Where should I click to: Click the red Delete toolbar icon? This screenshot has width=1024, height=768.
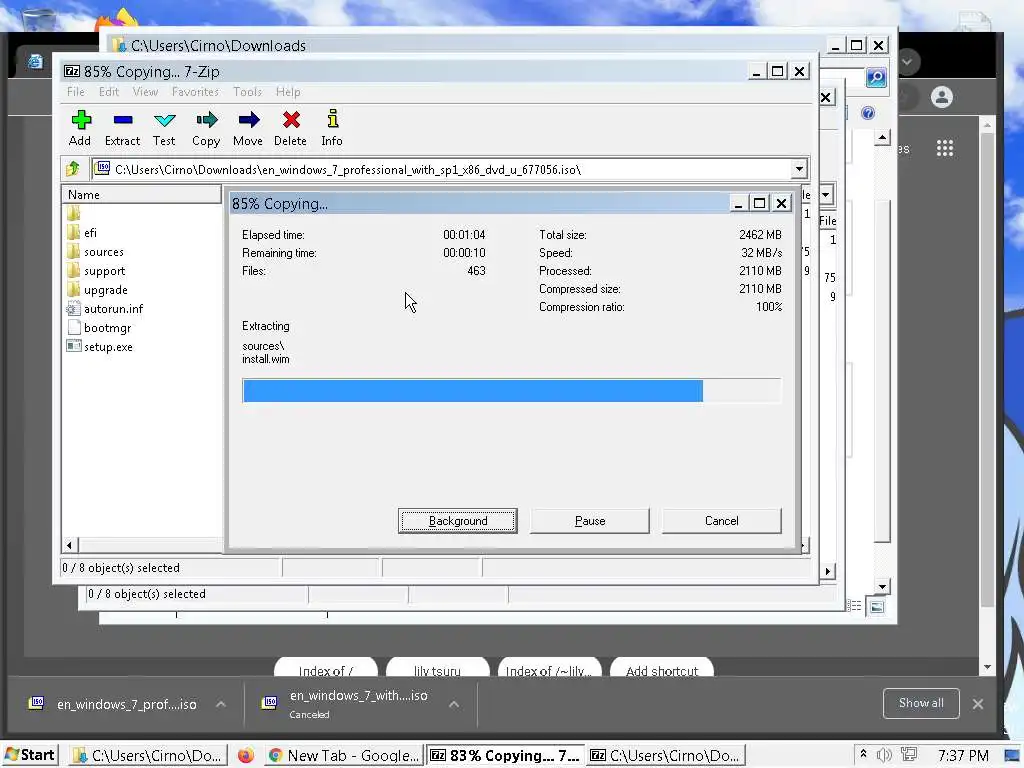[291, 121]
